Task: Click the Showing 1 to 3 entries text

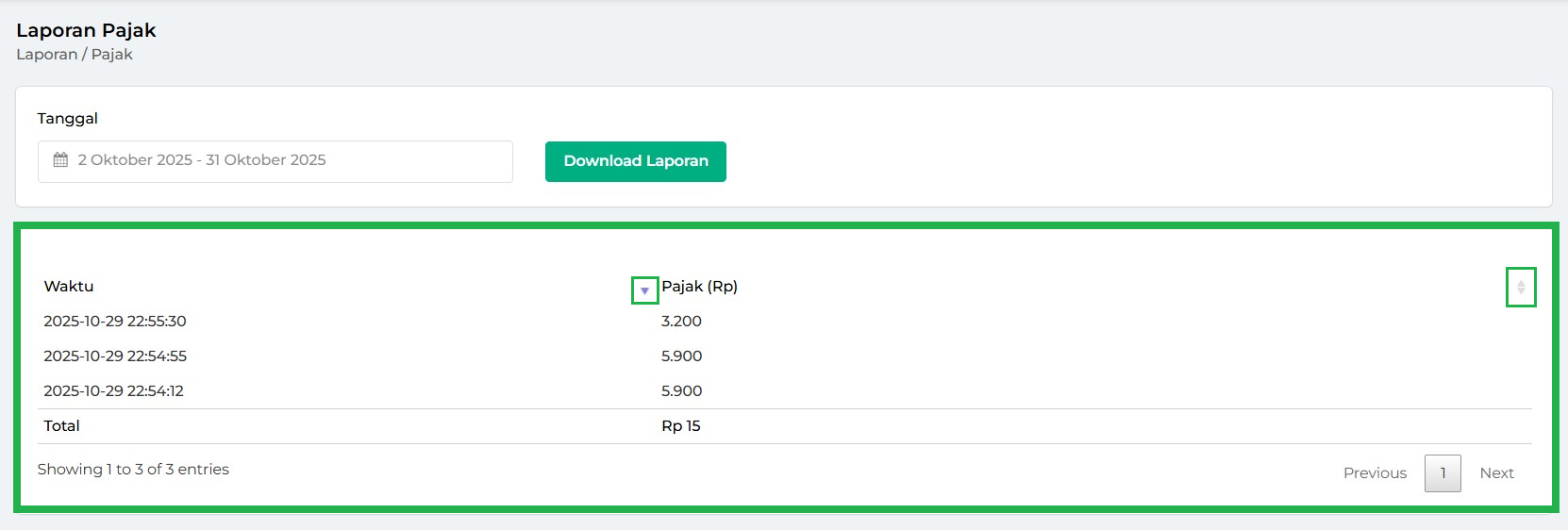Action: pos(133,470)
